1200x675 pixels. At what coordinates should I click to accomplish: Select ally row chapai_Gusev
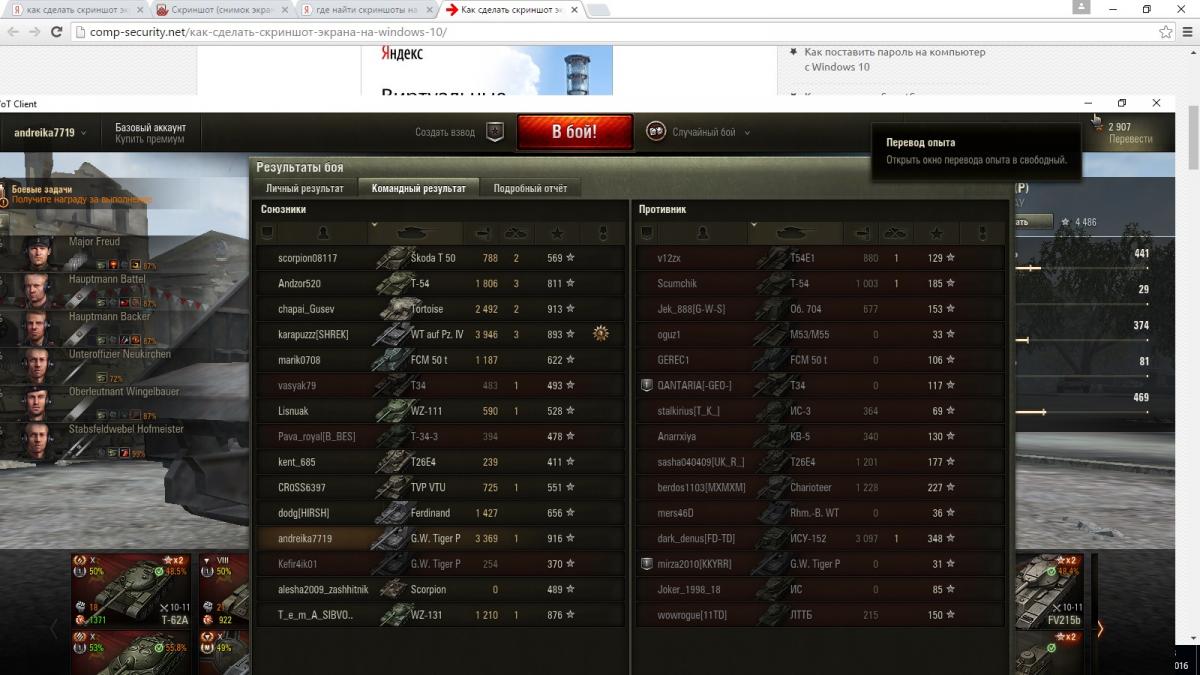[x=440, y=309]
